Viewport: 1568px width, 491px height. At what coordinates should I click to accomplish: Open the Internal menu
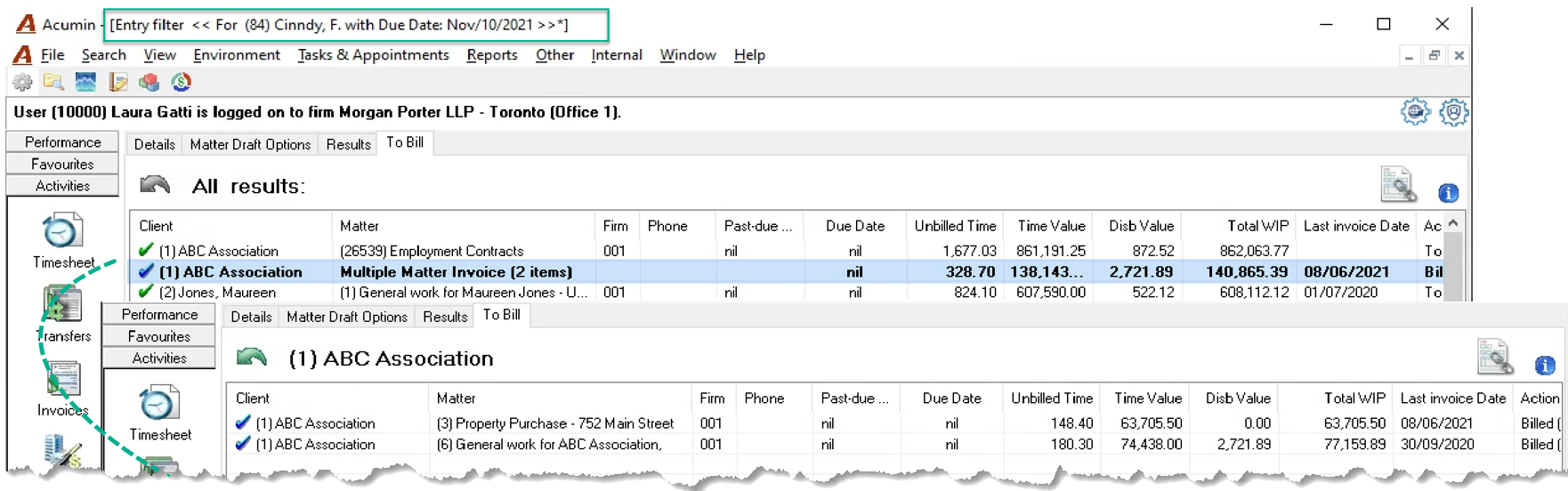617,55
